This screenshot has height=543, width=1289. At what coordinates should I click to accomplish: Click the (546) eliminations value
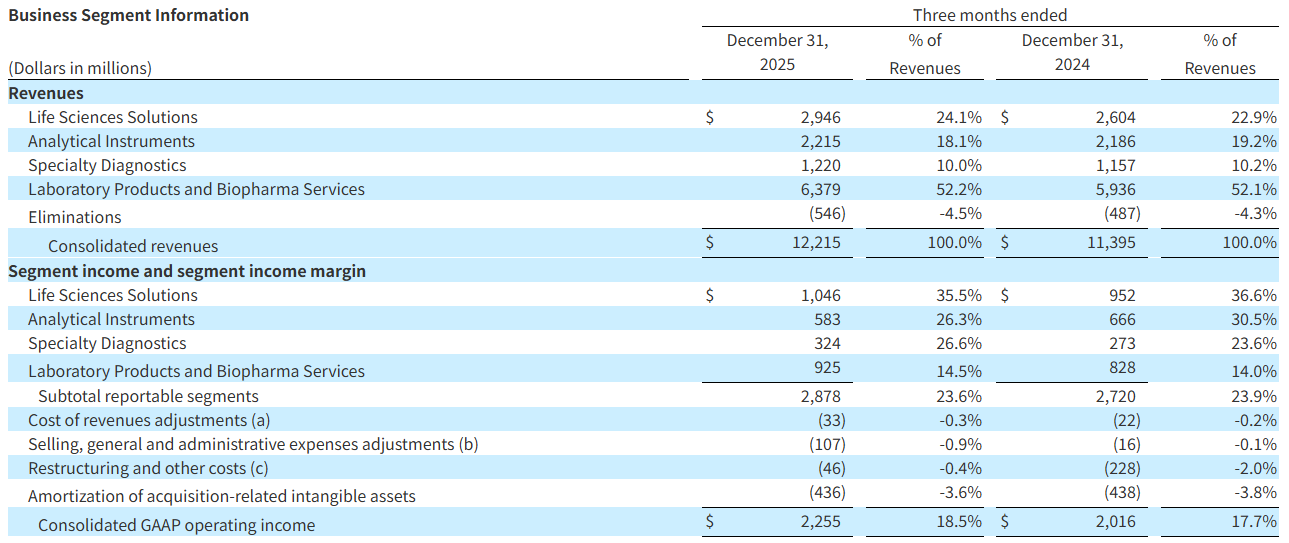(826, 214)
